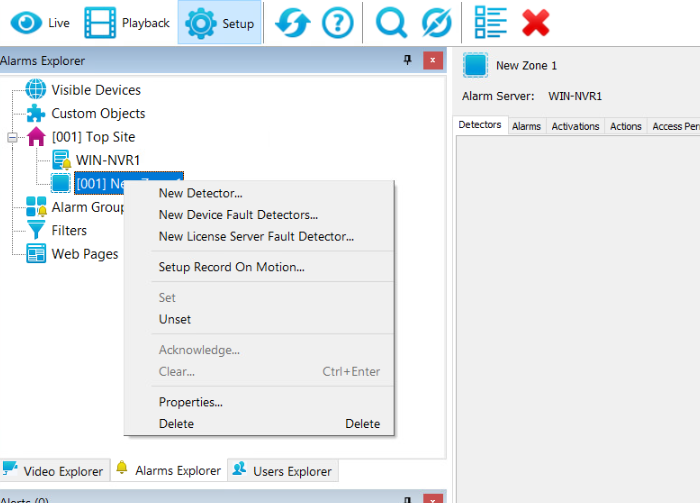The width and height of the screenshot is (700, 503).
Task: Click Unset in context menu
Action: [x=259, y=320]
